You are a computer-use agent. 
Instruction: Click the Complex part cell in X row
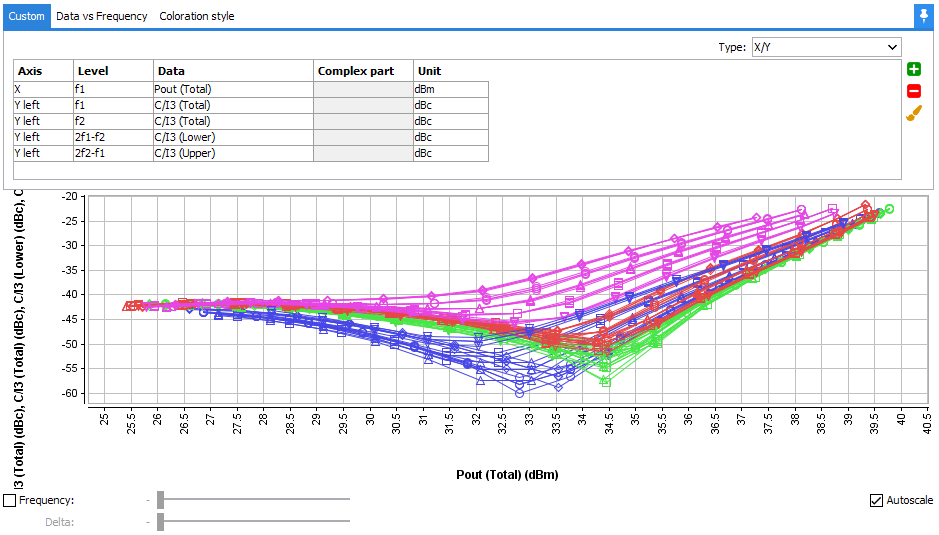point(364,89)
